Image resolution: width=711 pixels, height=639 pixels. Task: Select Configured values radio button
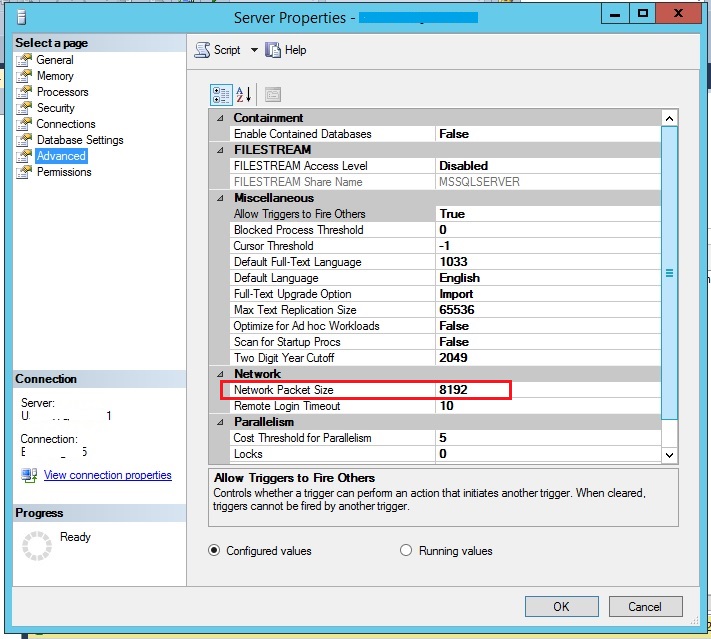[x=214, y=551]
